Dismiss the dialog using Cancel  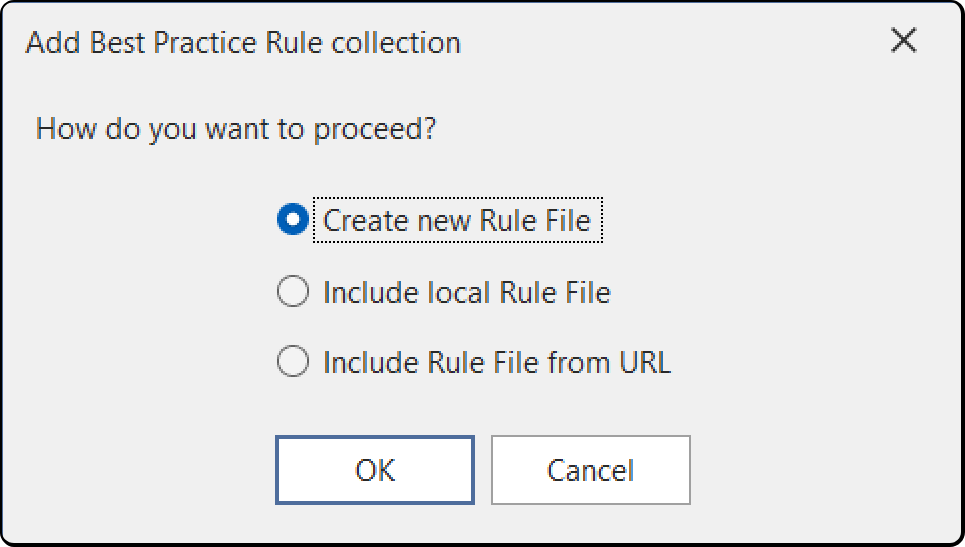tap(591, 470)
